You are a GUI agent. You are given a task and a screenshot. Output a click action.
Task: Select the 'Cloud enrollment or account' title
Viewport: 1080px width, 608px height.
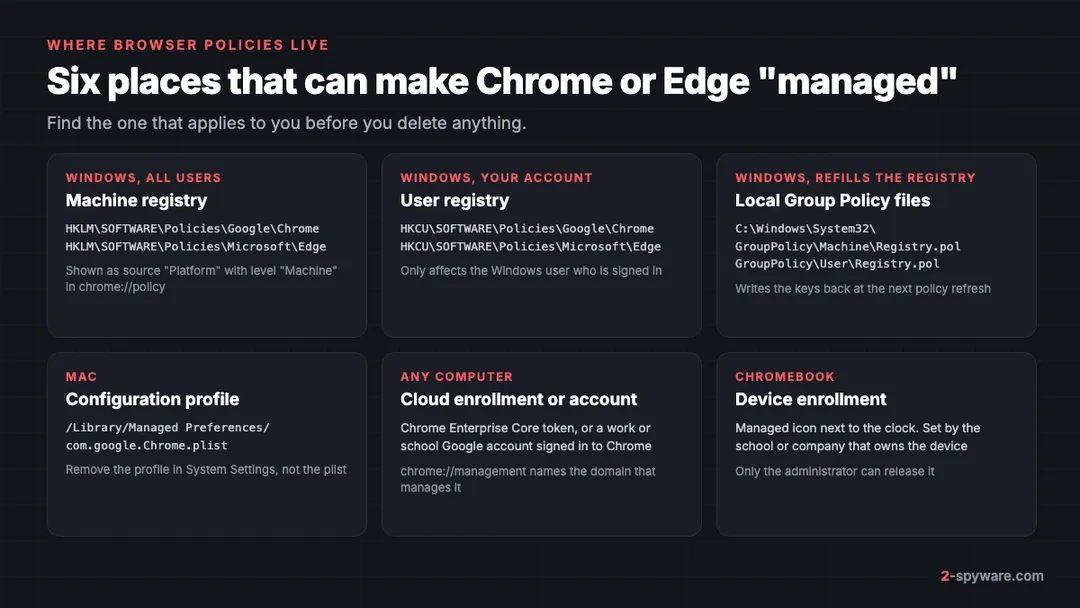(519, 399)
